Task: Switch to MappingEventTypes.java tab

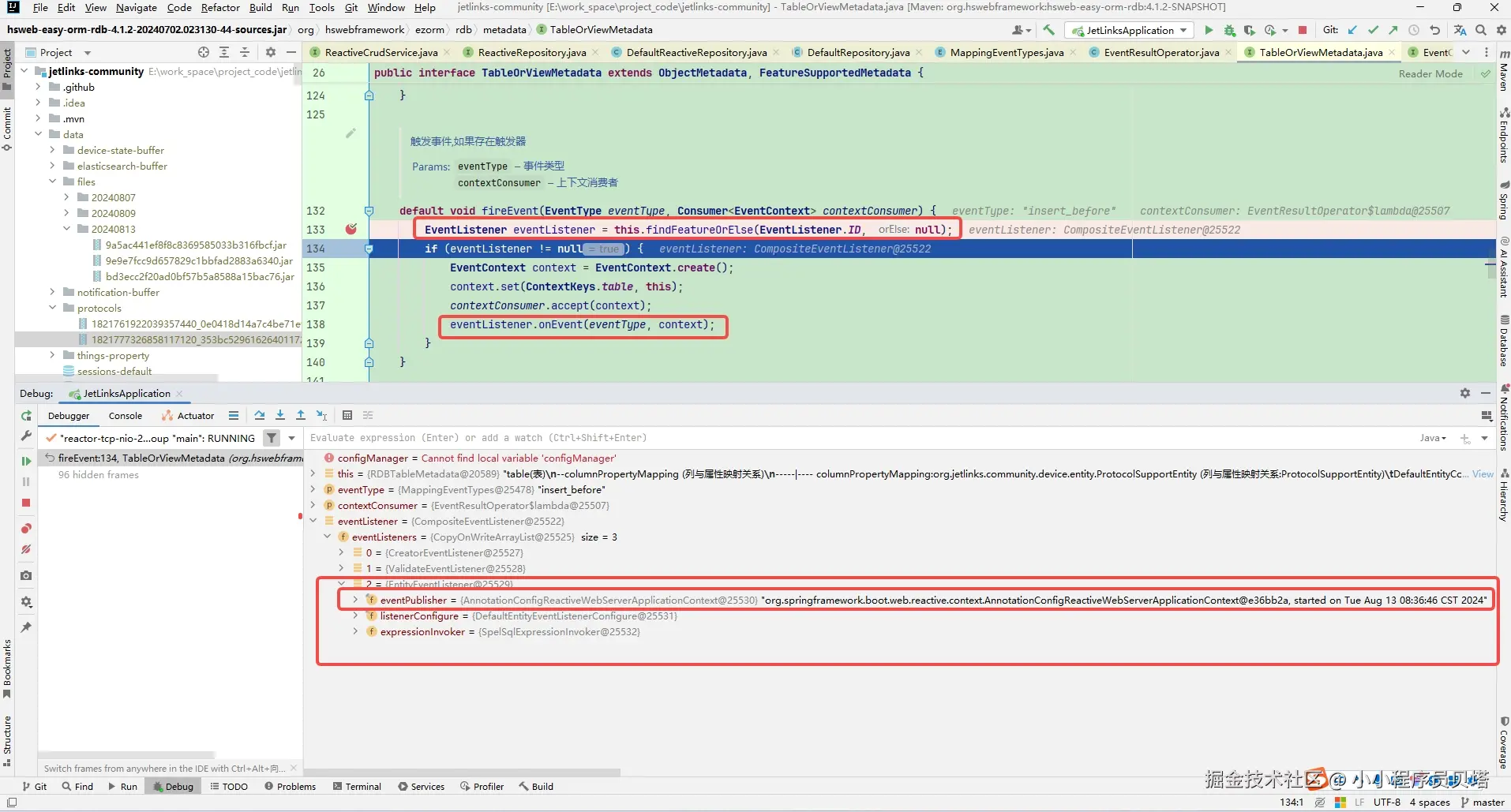Action: click(x=1007, y=52)
